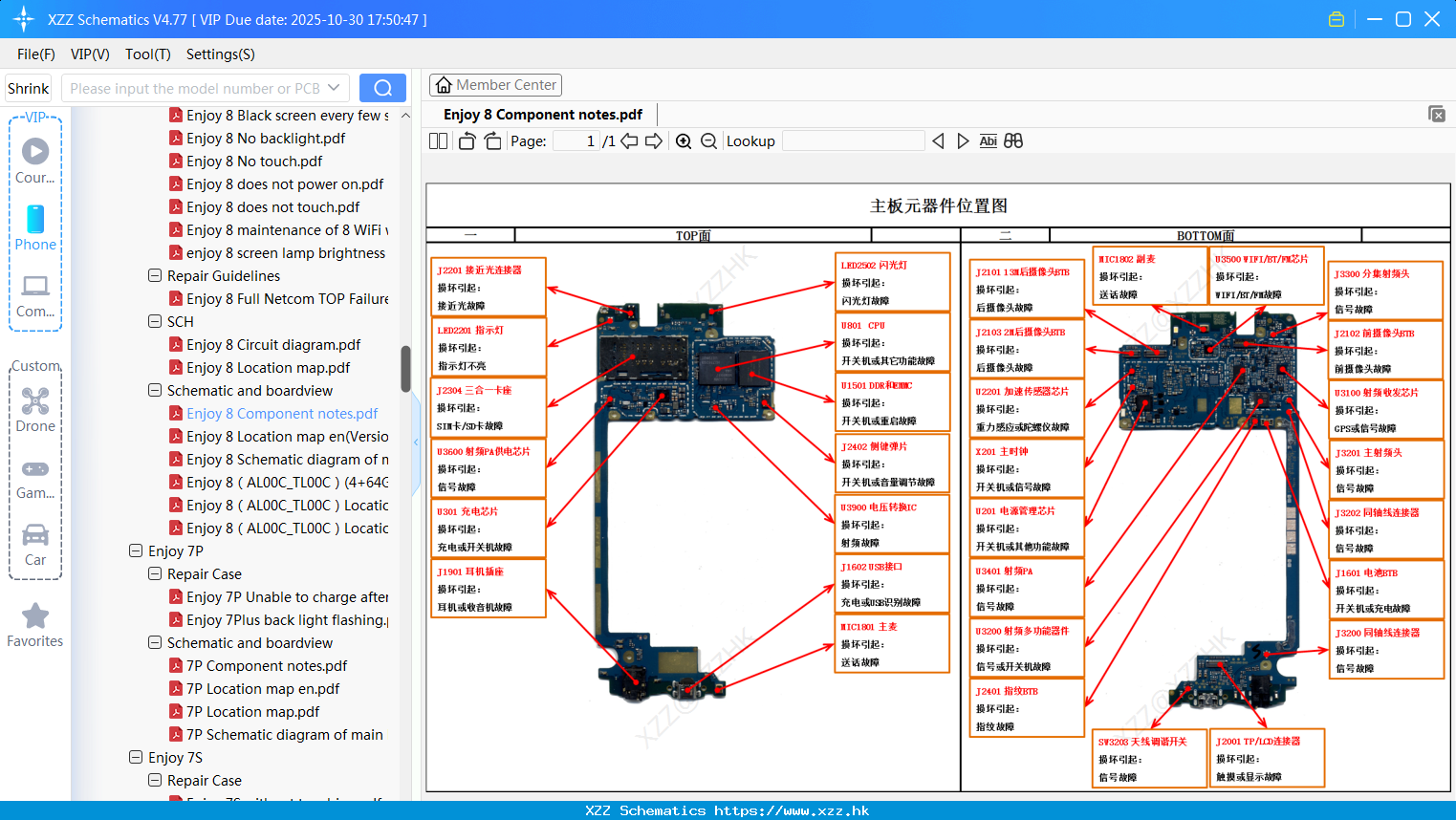The height and width of the screenshot is (820, 1456).
Task: Open the VIP(V) menu
Action: [90, 54]
